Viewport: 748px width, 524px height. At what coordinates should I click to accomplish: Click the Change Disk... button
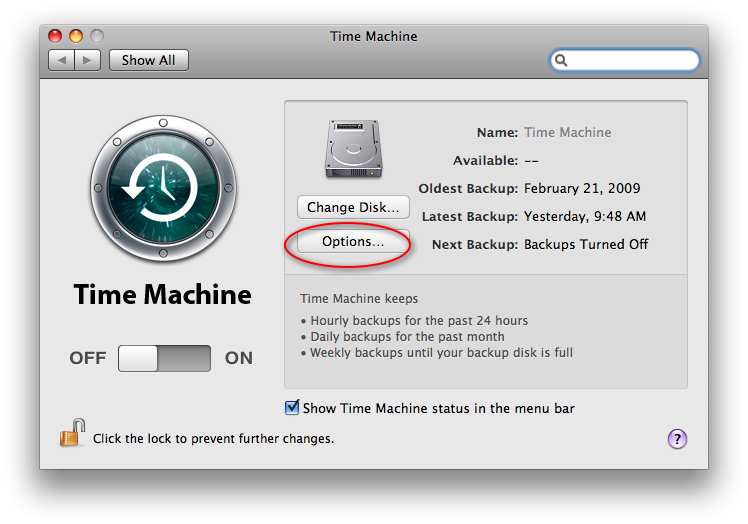353,207
